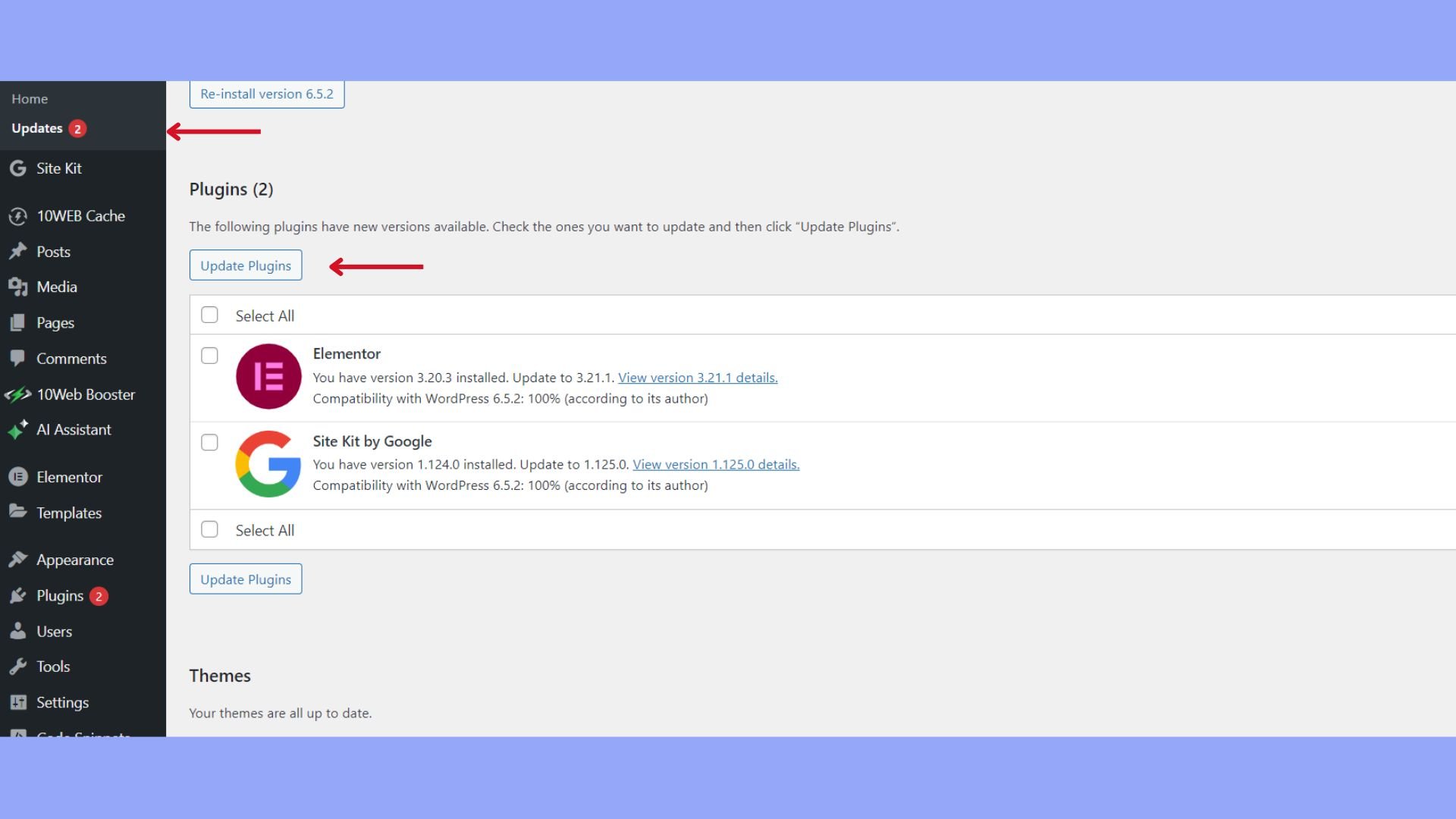Open the Updates menu item
1456x819 pixels.
[x=37, y=127]
